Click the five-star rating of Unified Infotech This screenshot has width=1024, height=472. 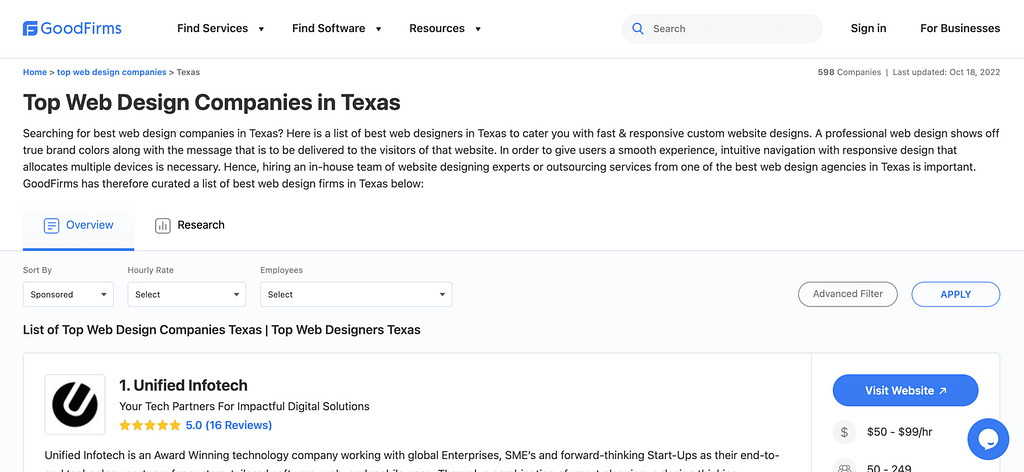pos(150,425)
